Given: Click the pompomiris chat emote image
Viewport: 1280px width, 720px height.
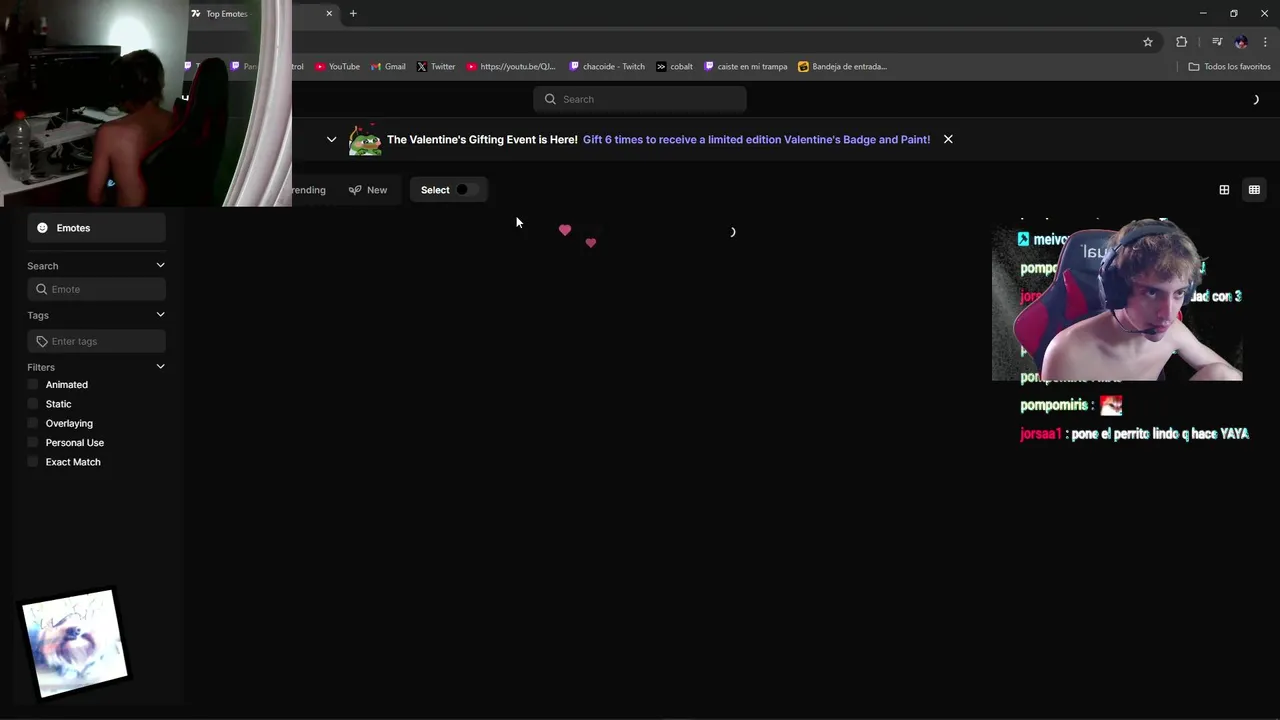Looking at the screenshot, I should pyautogui.click(x=1111, y=406).
